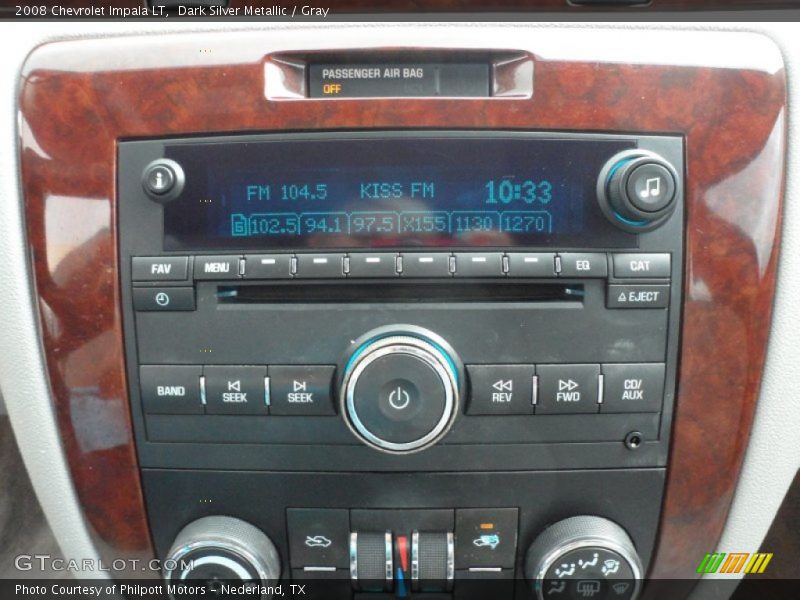Seek to the previous station
The height and width of the screenshot is (600, 800).
coord(235,391)
